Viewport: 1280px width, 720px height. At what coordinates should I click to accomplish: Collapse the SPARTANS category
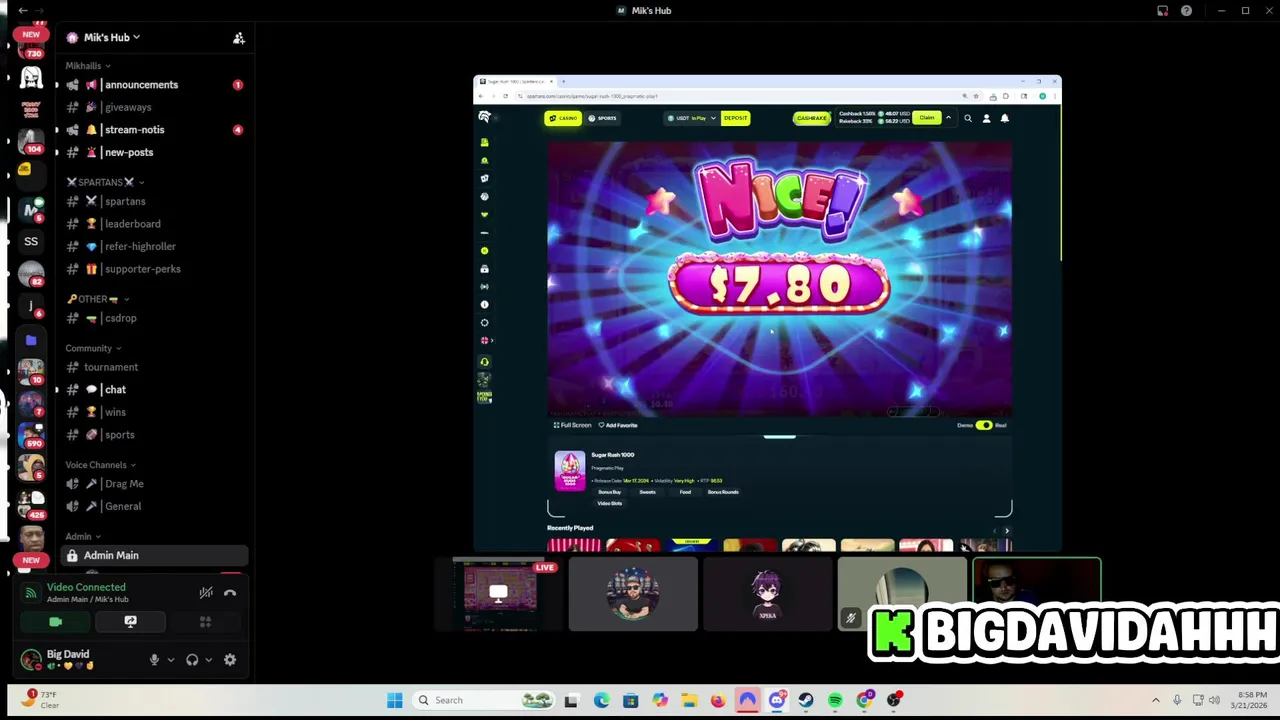[x=105, y=182]
